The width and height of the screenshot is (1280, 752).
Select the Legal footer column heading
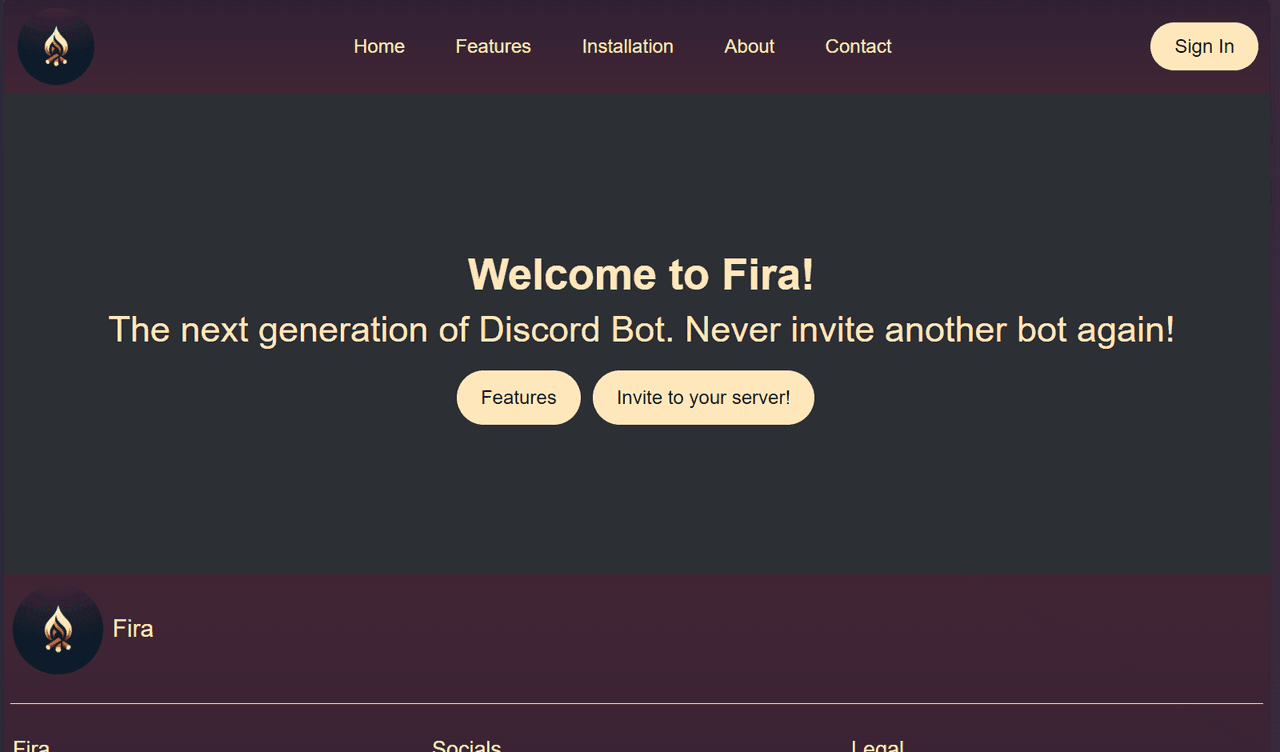click(877, 746)
